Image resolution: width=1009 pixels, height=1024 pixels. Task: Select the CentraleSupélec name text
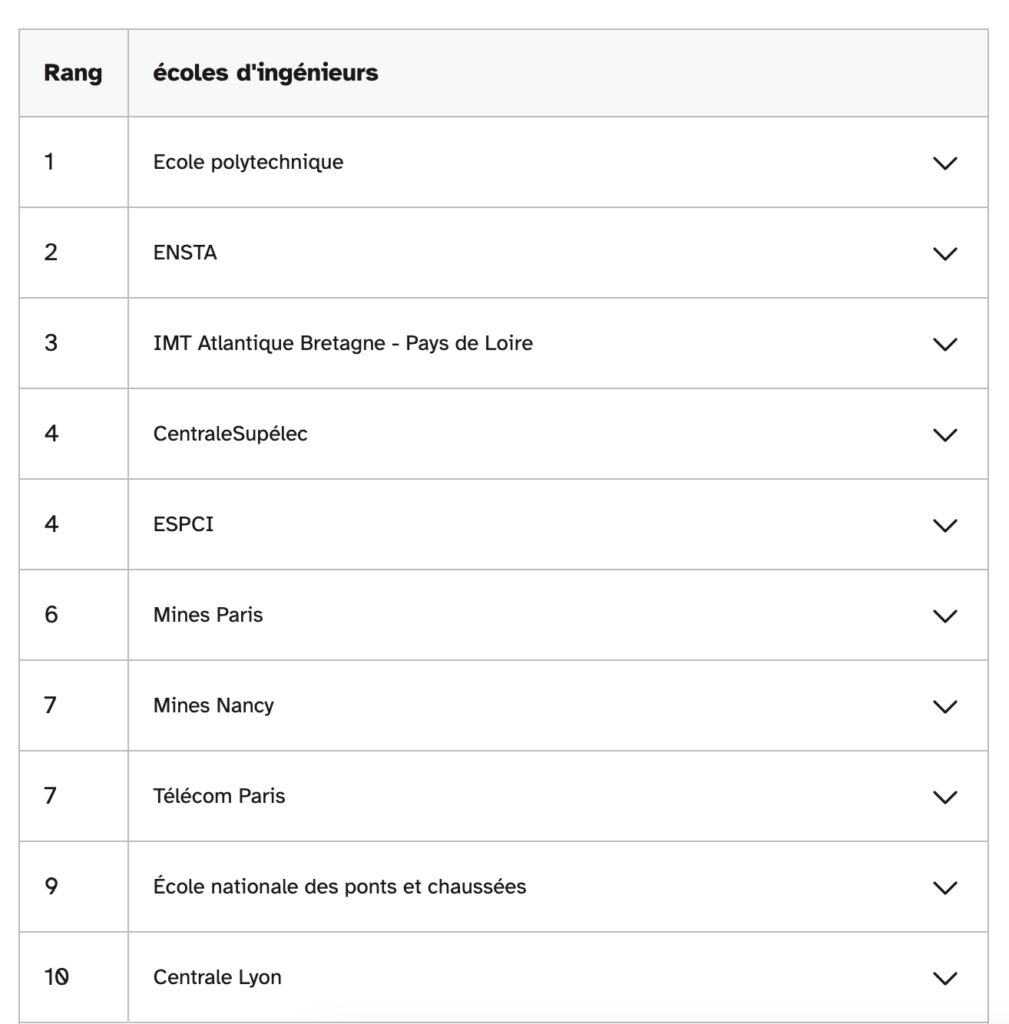point(230,434)
